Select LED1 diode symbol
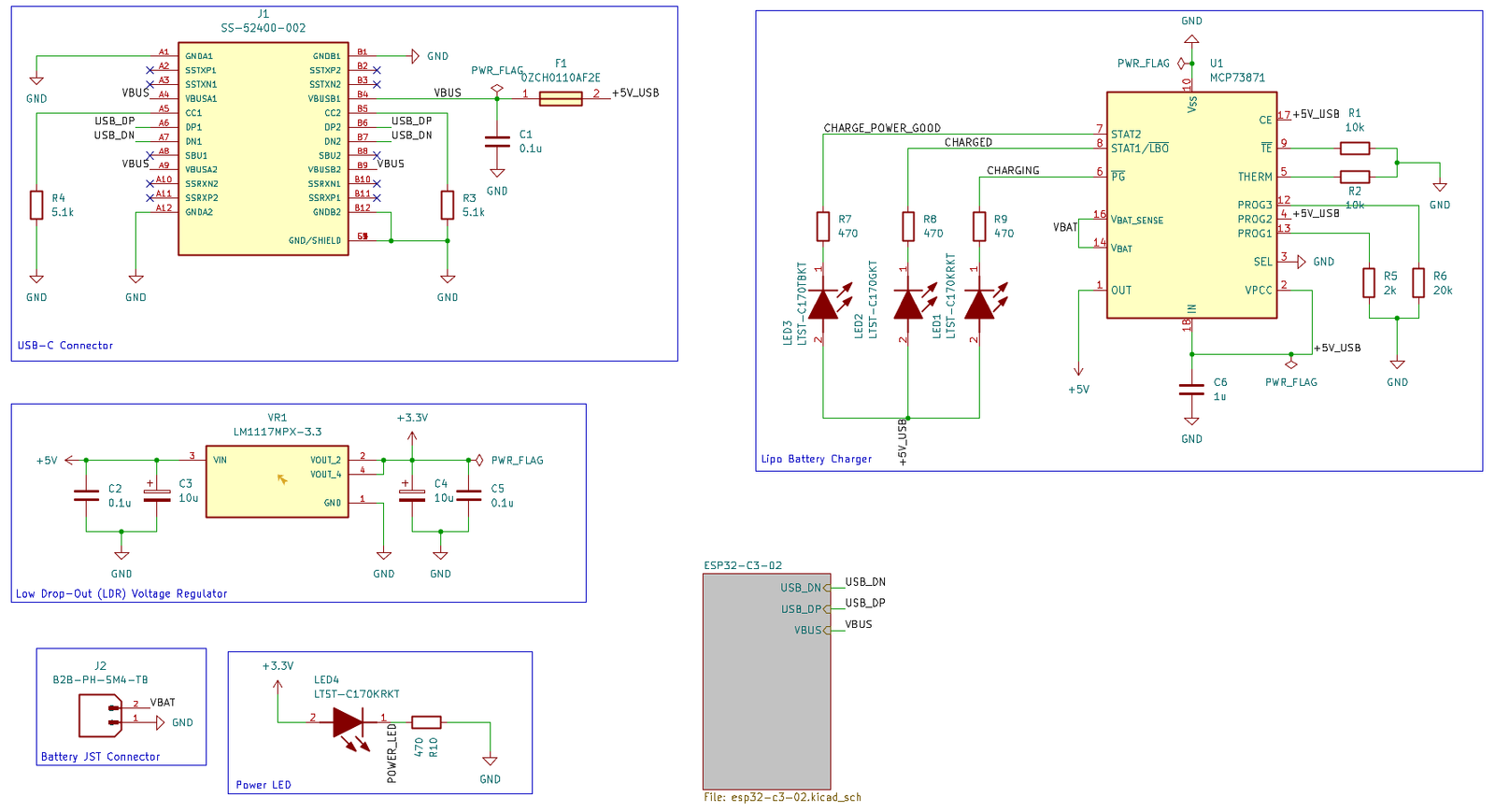This screenshot has width=1495, height=812. pos(979,304)
